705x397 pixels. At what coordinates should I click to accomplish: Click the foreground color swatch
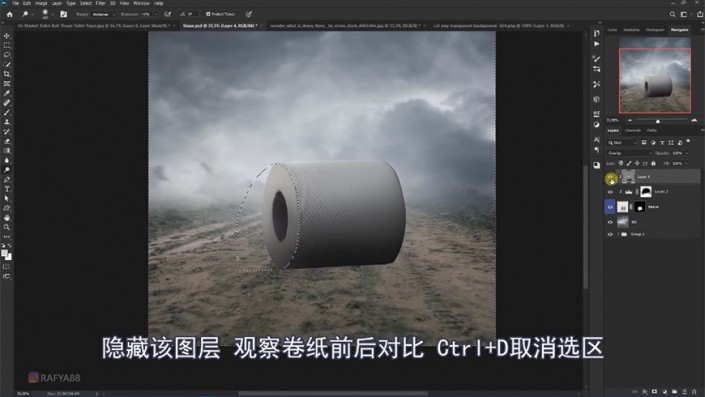[4, 253]
